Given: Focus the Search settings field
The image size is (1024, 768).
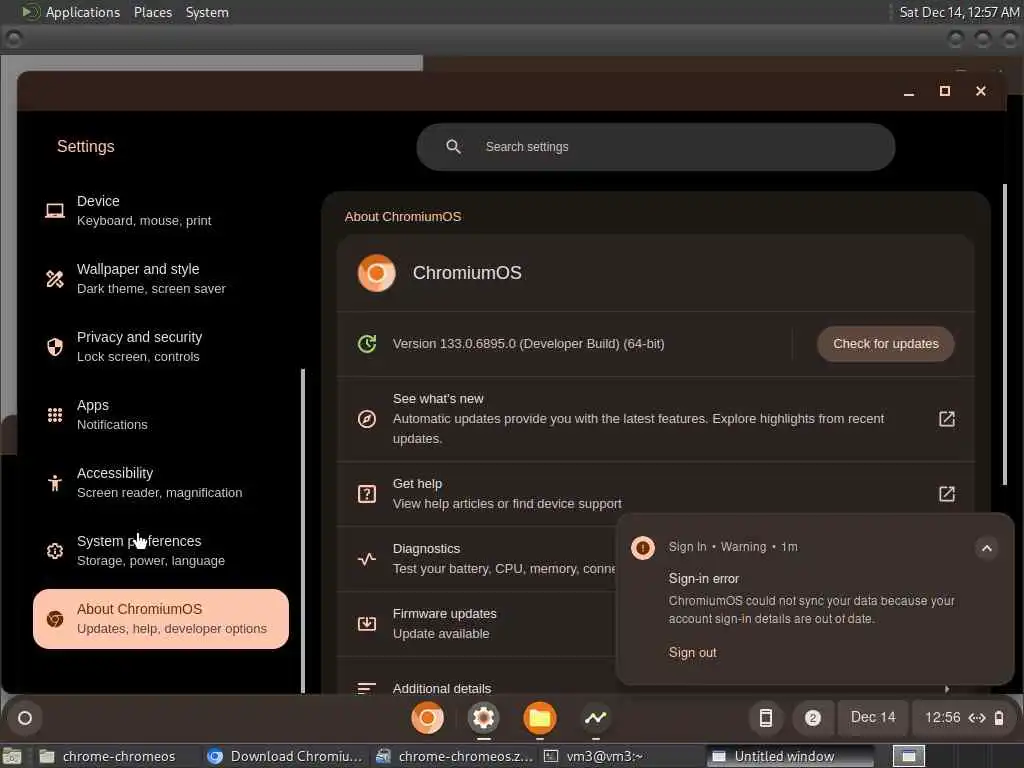Looking at the screenshot, I should pos(656,147).
